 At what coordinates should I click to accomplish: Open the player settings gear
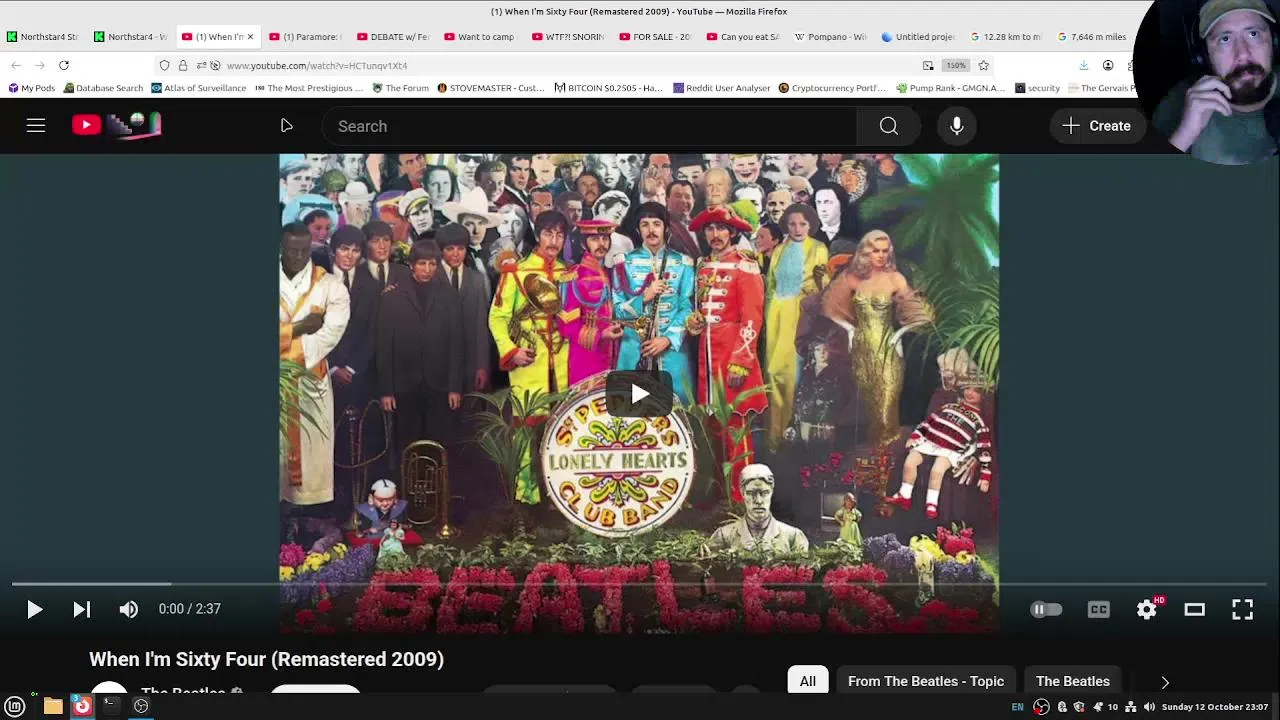[1147, 609]
